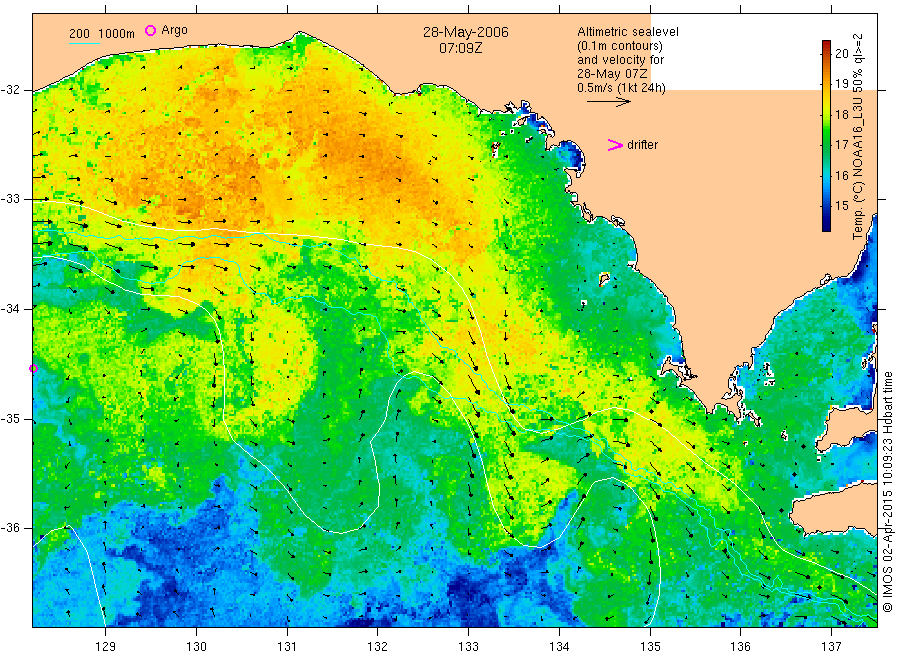The width and height of the screenshot is (900, 660).
Task: Click the magenta drifter arrow symbol
Action: tap(615, 145)
